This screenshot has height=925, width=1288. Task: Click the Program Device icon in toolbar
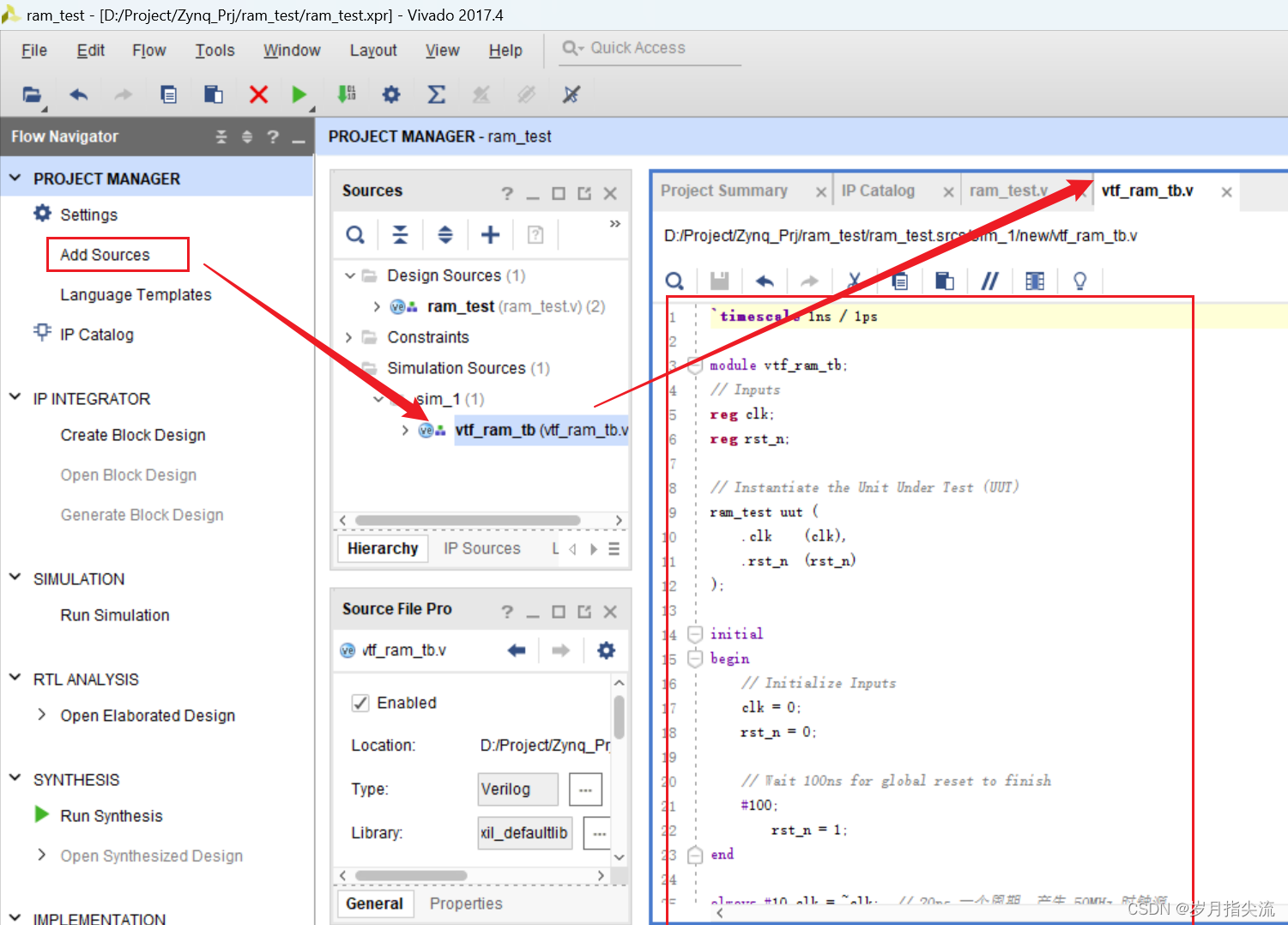[x=347, y=94]
